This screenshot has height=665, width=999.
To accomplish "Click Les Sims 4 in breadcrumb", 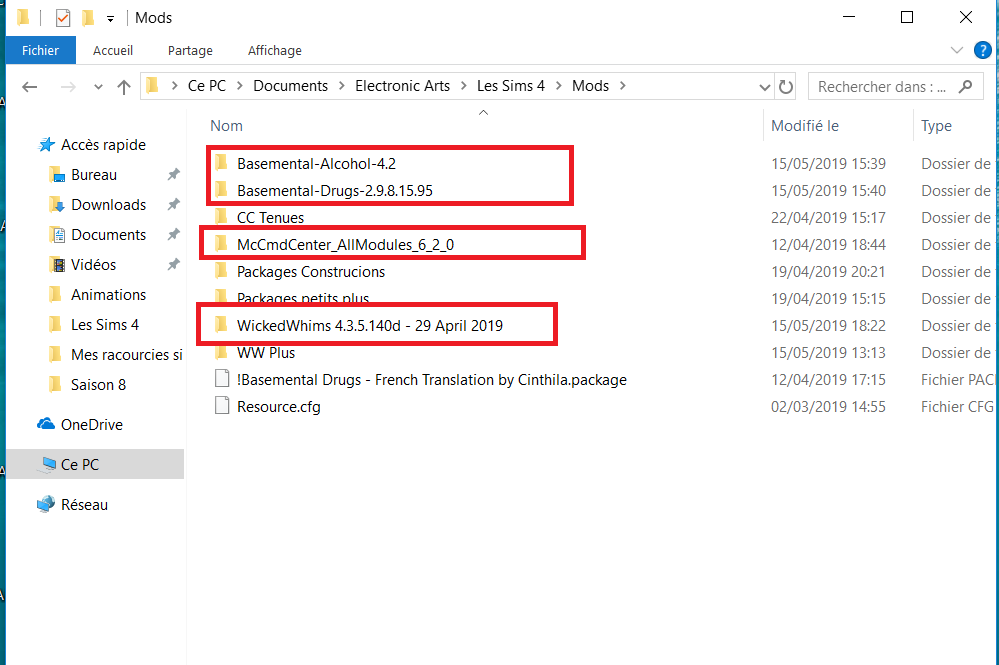I will click(x=511, y=86).
